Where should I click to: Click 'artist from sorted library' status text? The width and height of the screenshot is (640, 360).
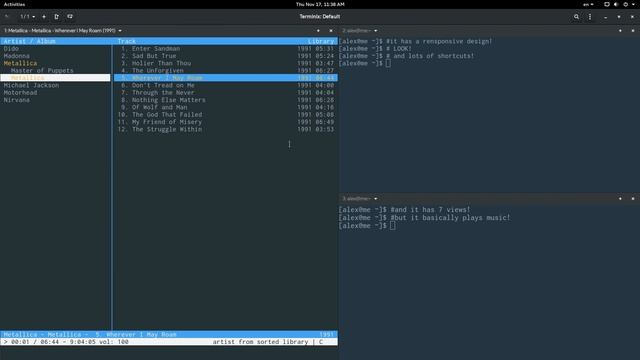pyautogui.click(x=260, y=342)
